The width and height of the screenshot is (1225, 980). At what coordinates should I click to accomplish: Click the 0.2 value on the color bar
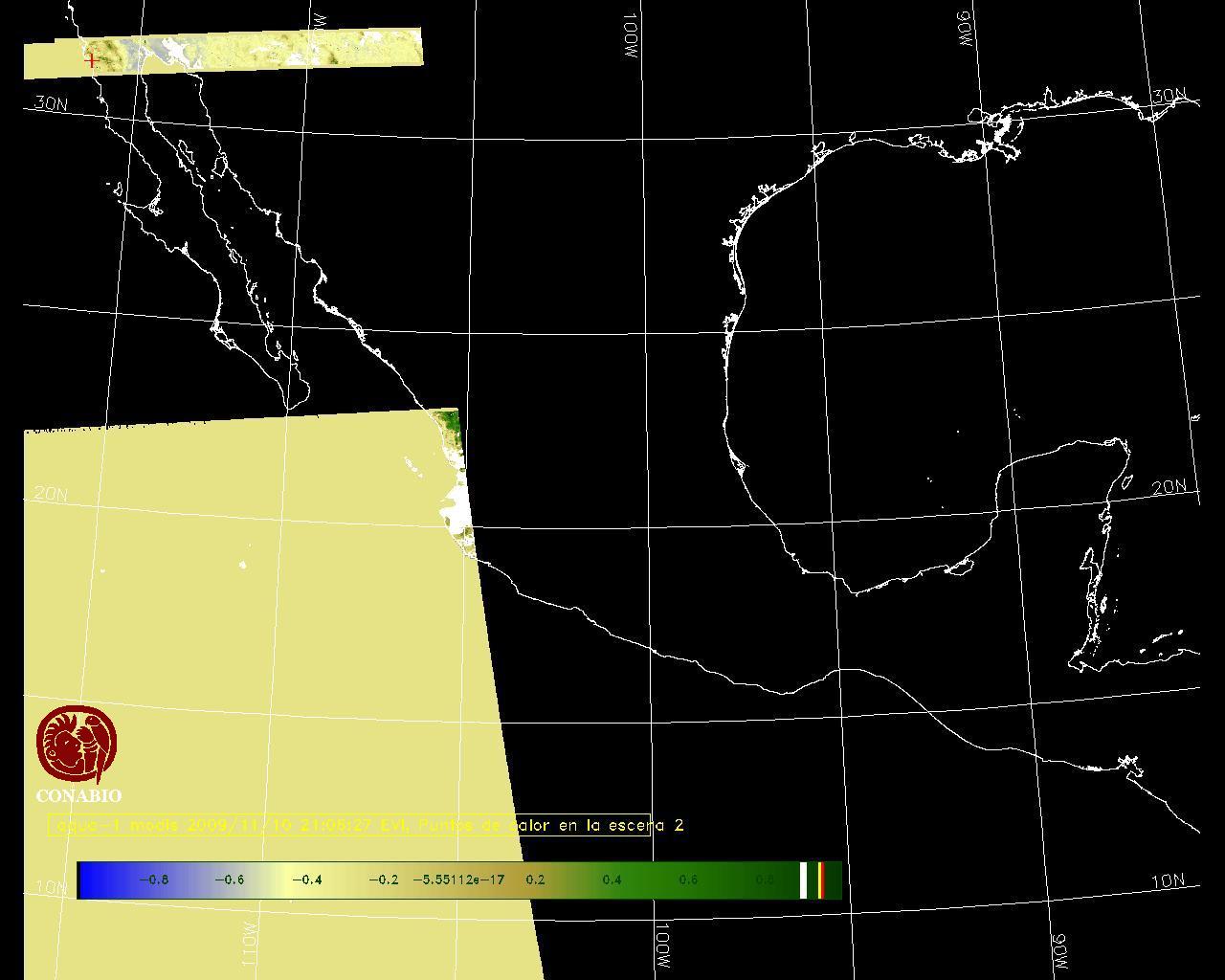pyautogui.click(x=535, y=880)
